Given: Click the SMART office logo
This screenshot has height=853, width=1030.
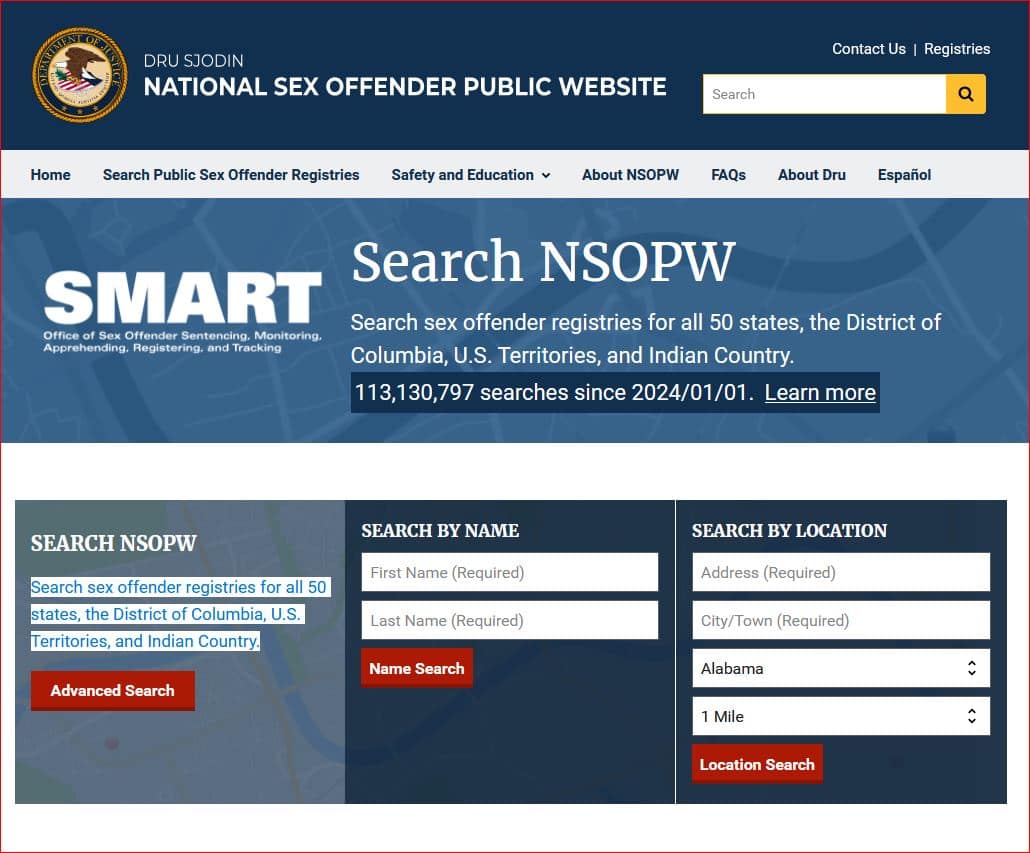Looking at the screenshot, I should (x=182, y=311).
